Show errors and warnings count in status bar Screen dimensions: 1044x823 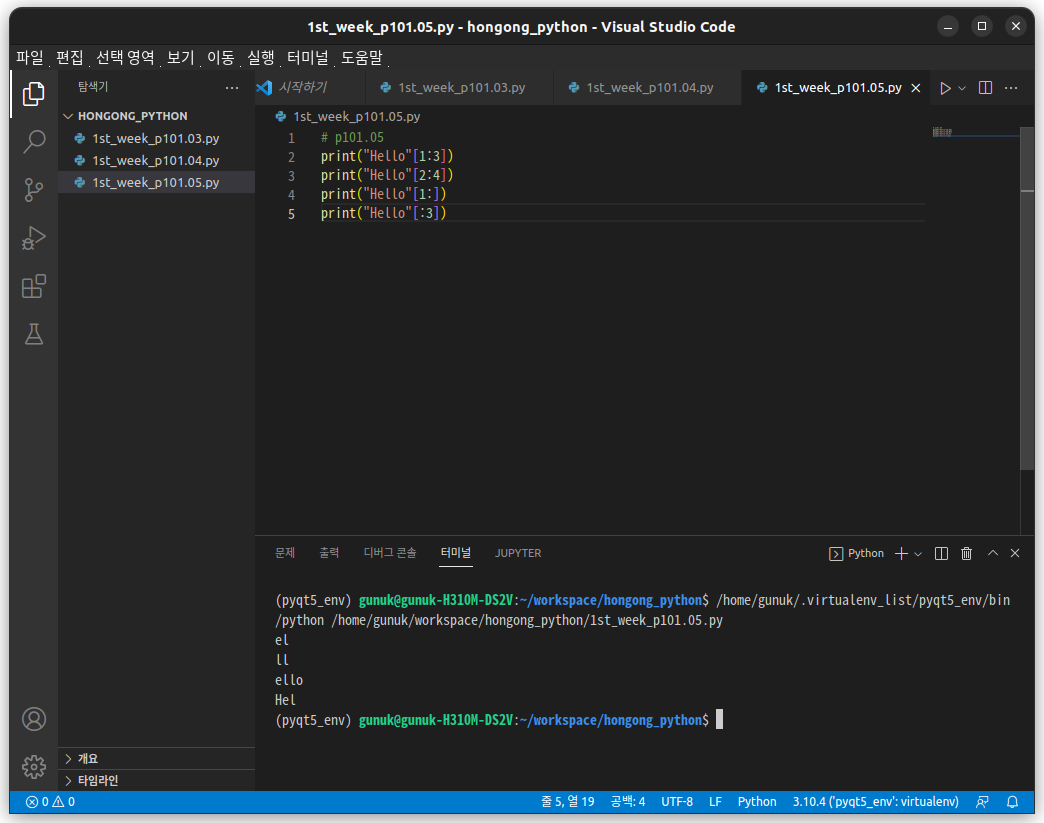[x=51, y=802]
